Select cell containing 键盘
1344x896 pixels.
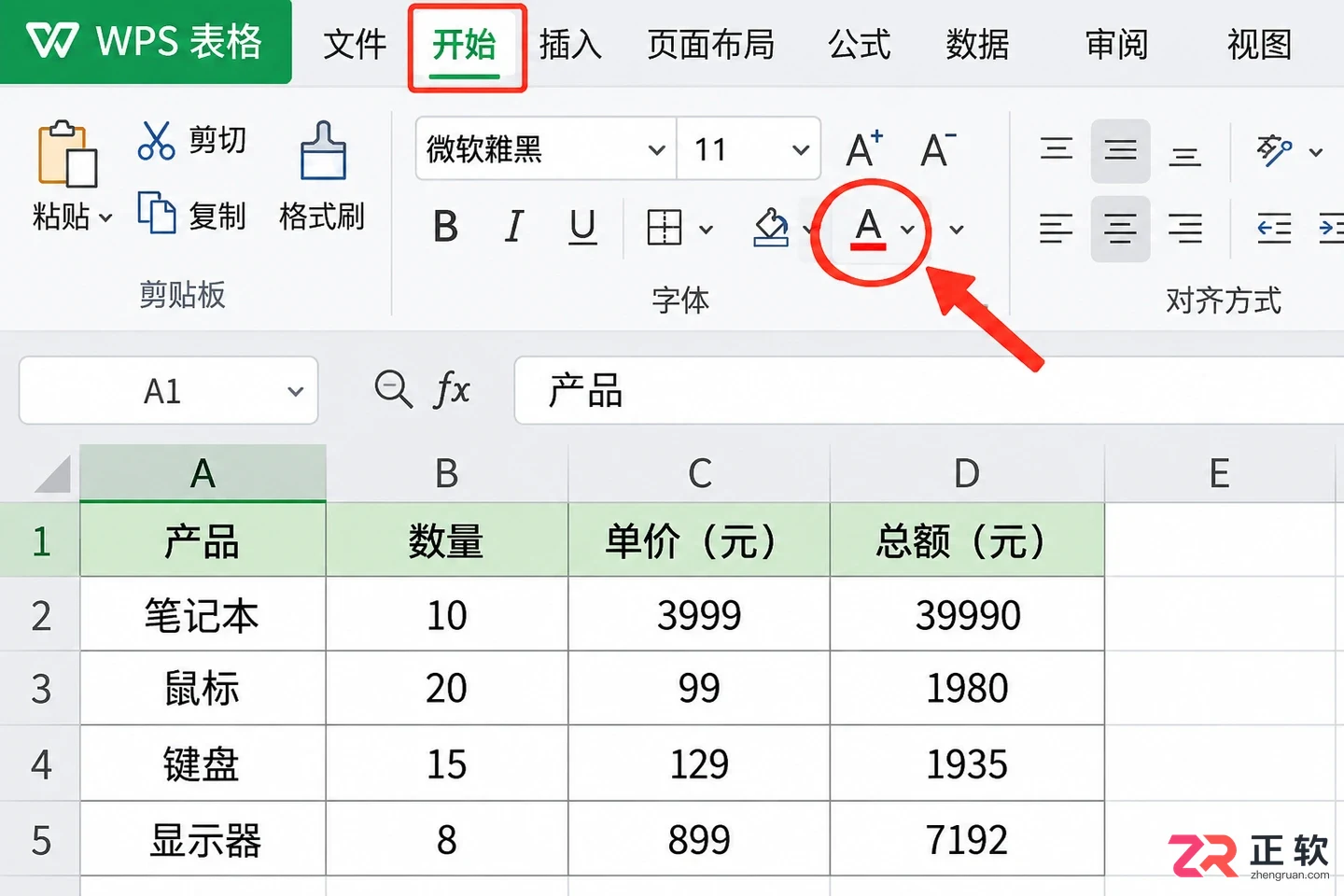pyautogui.click(x=203, y=764)
